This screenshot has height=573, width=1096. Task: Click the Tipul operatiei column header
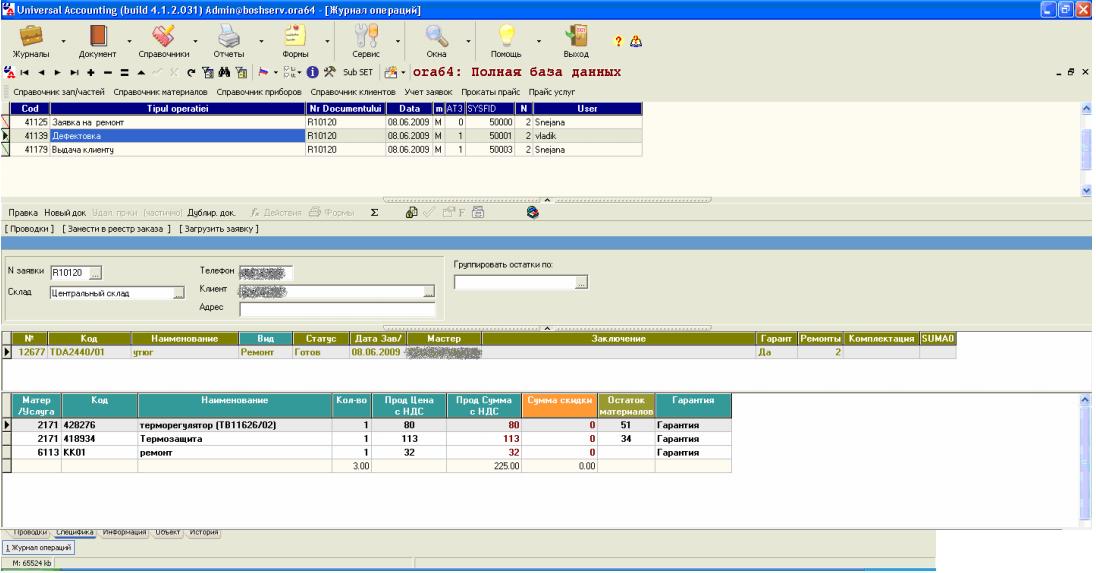click(x=178, y=108)
